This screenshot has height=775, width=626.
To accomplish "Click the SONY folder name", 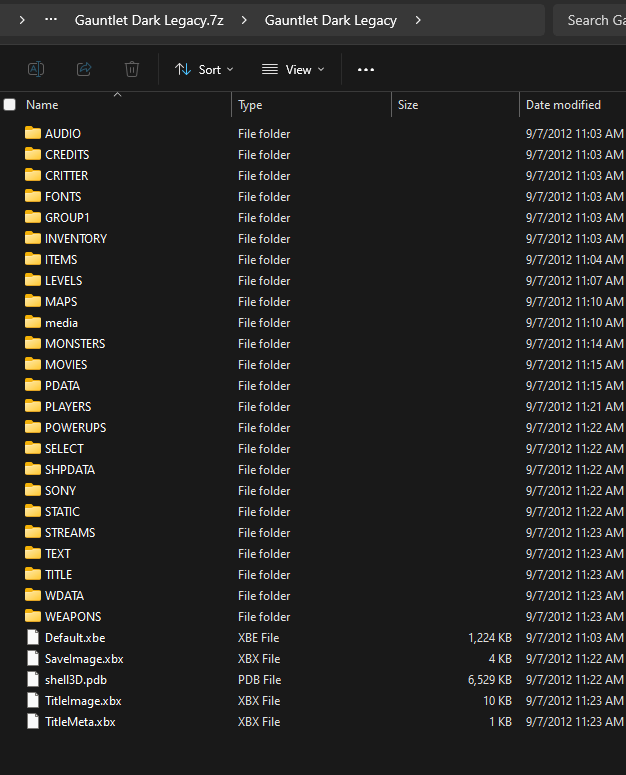I will point(60,491).
